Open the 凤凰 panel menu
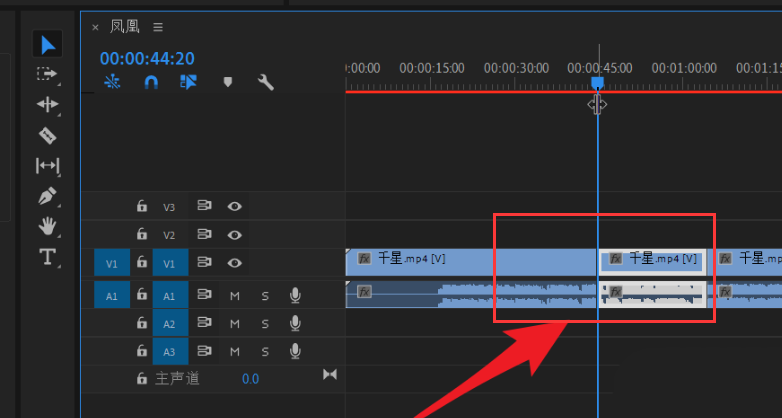 [x=158, y=27]
